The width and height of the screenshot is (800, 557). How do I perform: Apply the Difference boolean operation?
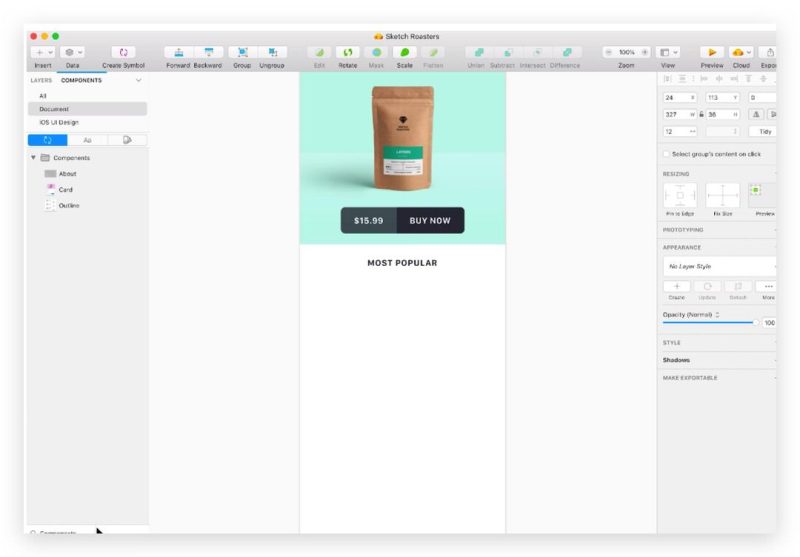click(567, 53)
